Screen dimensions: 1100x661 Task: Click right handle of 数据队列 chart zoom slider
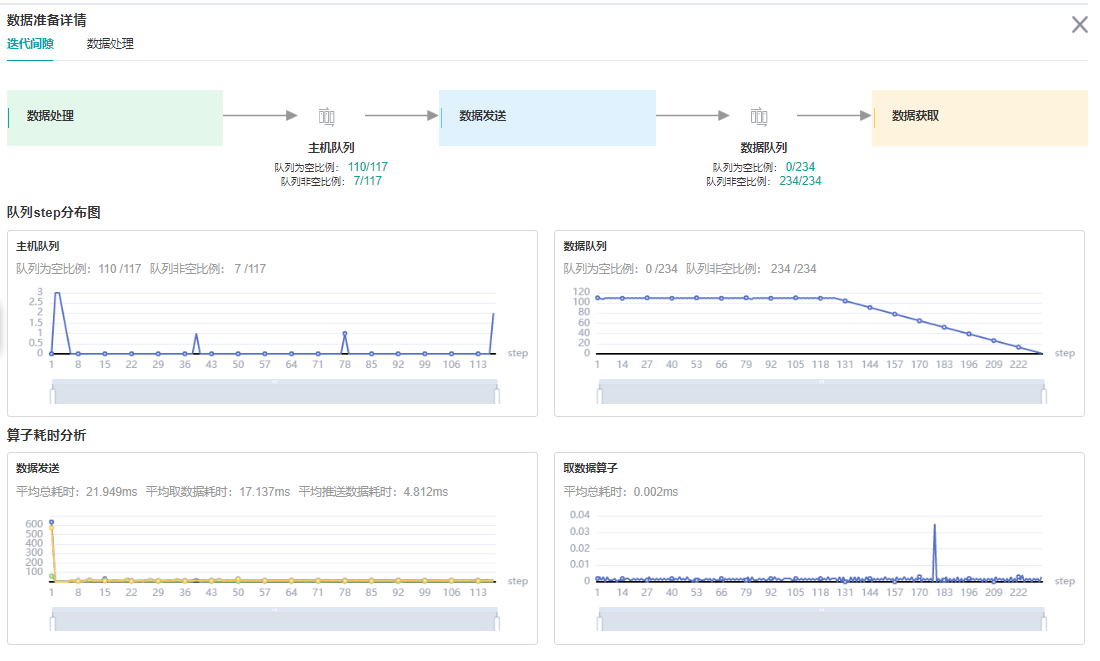1044,396
